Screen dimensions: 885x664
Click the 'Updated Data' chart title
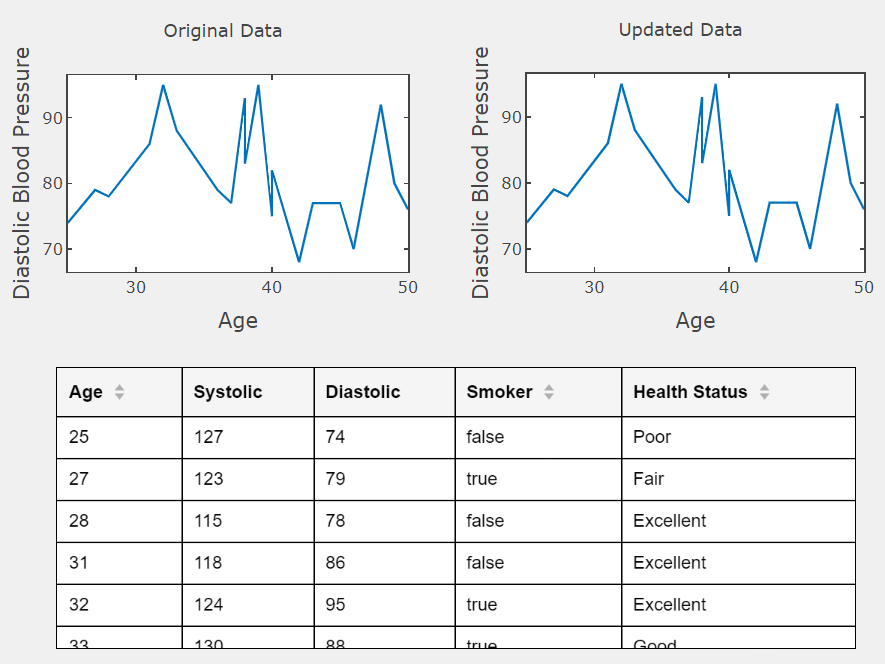click(x=680, y=30)
